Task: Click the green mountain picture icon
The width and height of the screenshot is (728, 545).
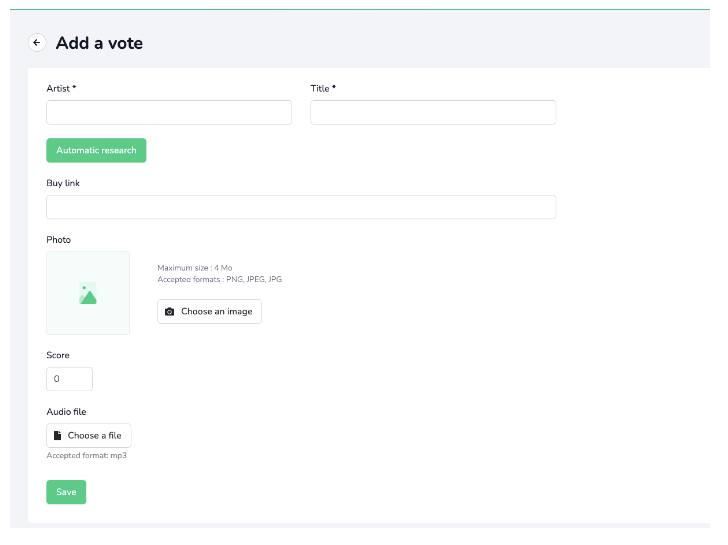Action: (88, 293)
